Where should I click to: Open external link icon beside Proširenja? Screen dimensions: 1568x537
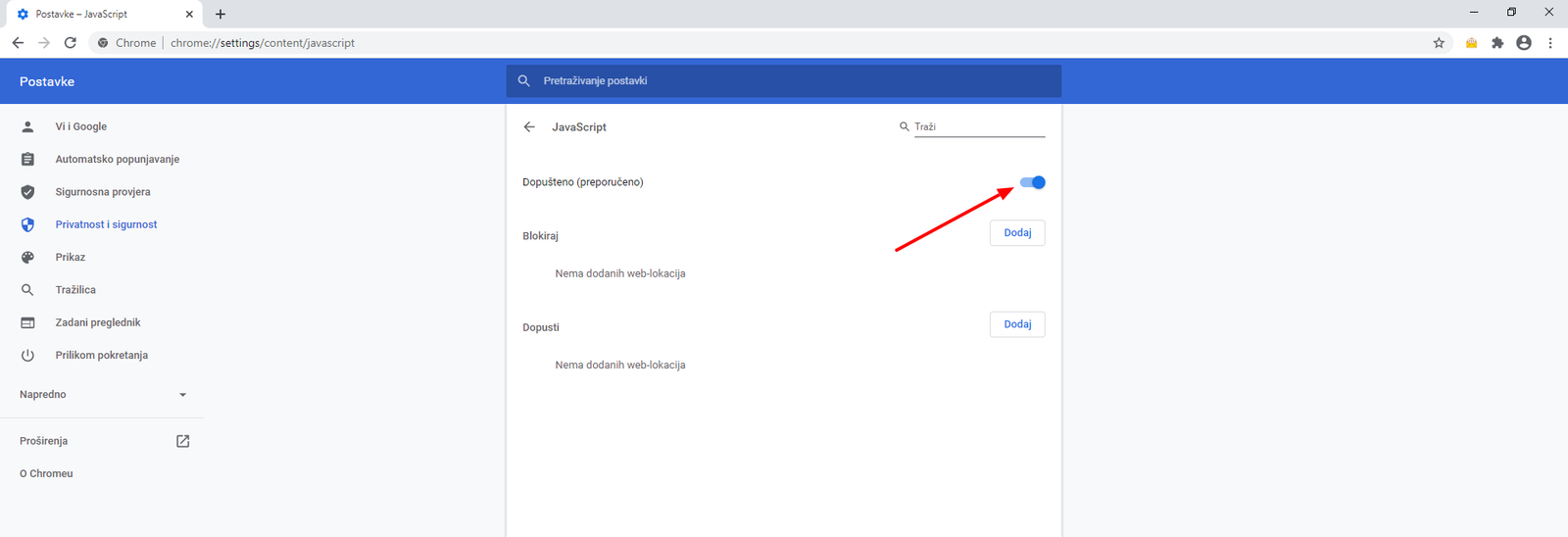[182, 441]
